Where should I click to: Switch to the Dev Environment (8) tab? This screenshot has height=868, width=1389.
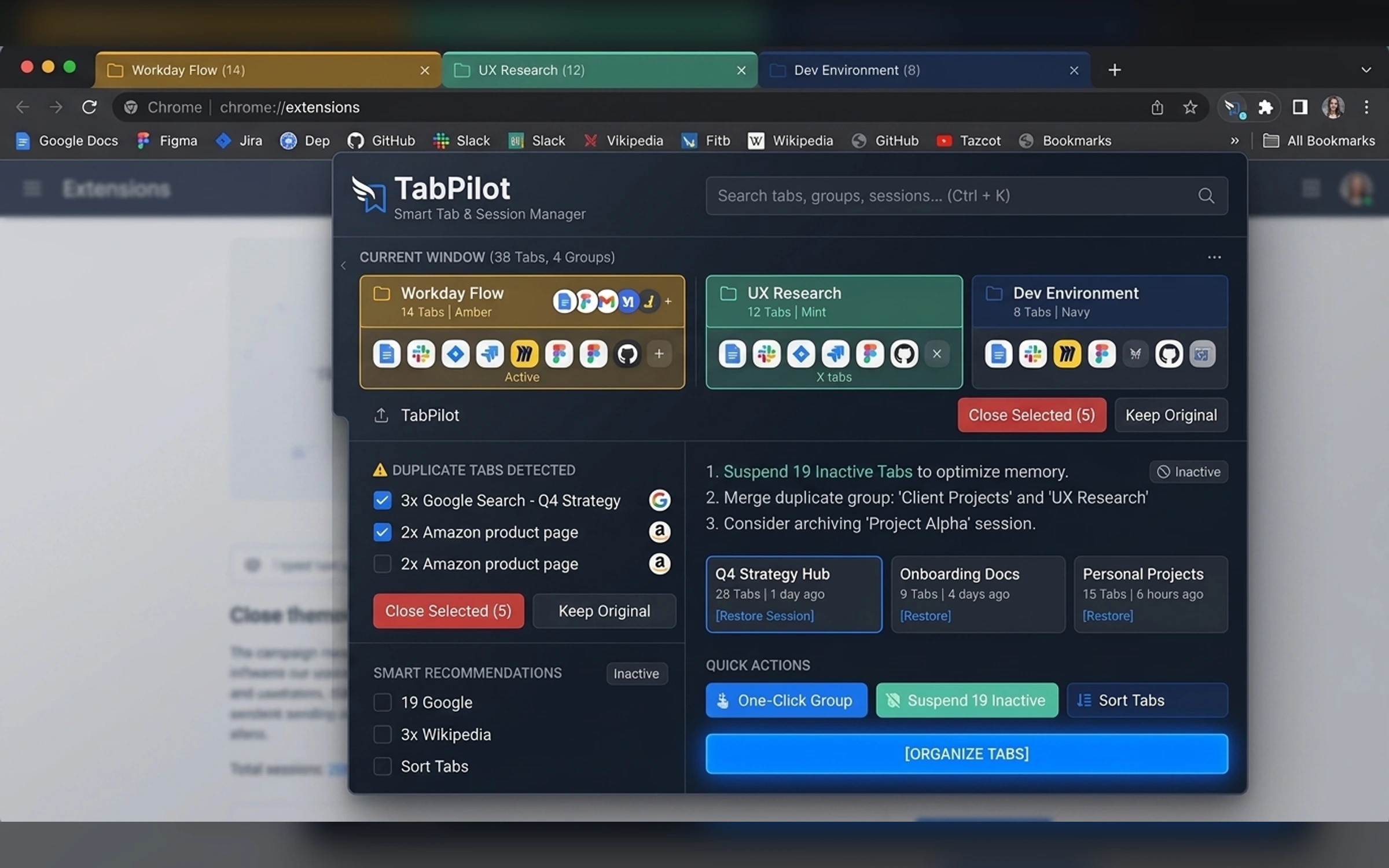point(925,70)
